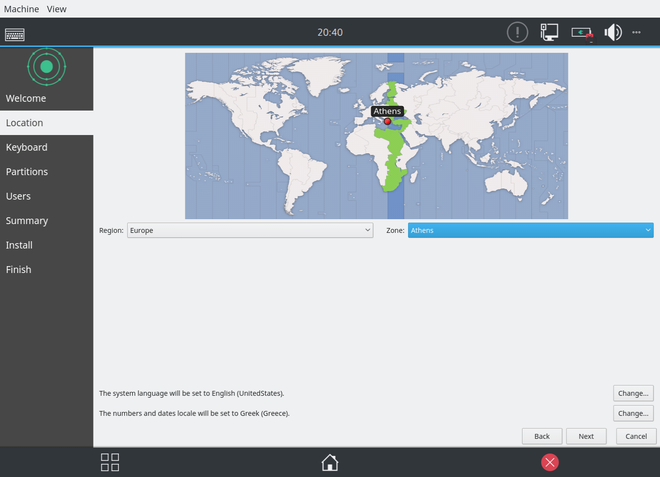
Task: Change the system language setting
Action: pyautogui.click(x=634, y=393)
